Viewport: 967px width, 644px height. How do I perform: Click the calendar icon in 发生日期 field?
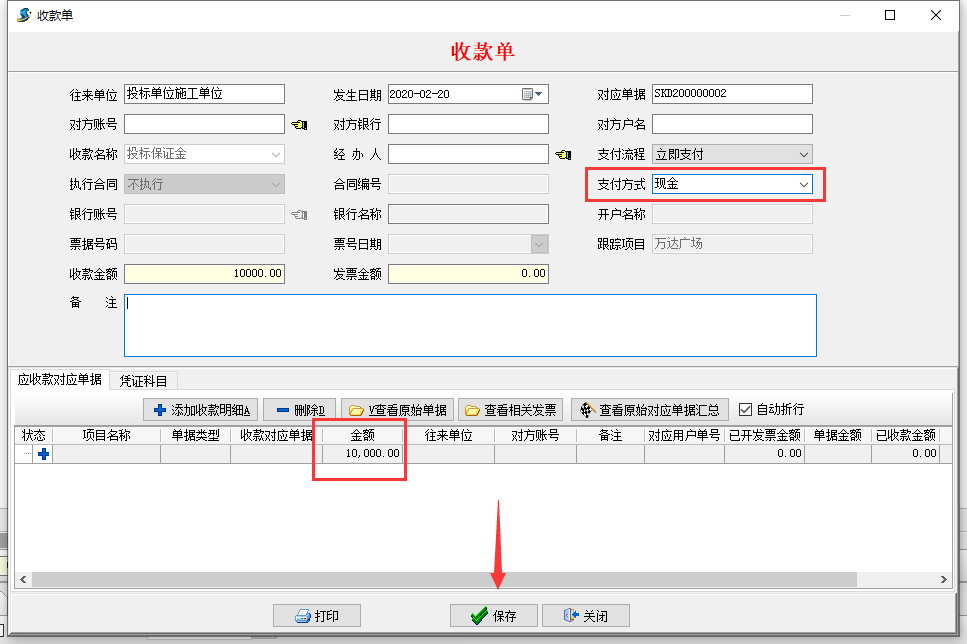pos(530,94)
